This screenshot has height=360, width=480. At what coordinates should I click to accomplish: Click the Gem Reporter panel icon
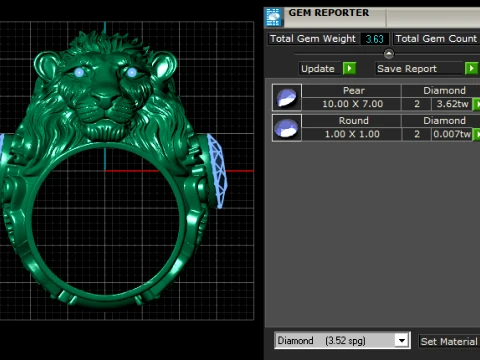click(x=274, y=17)
